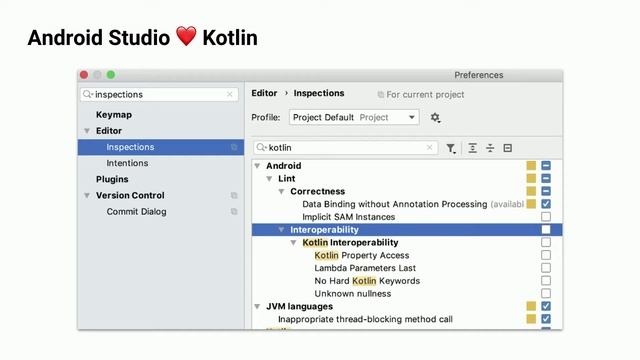Uncheck the JVM languages group checkbox
640x360 pixels.
coord(546,306)
